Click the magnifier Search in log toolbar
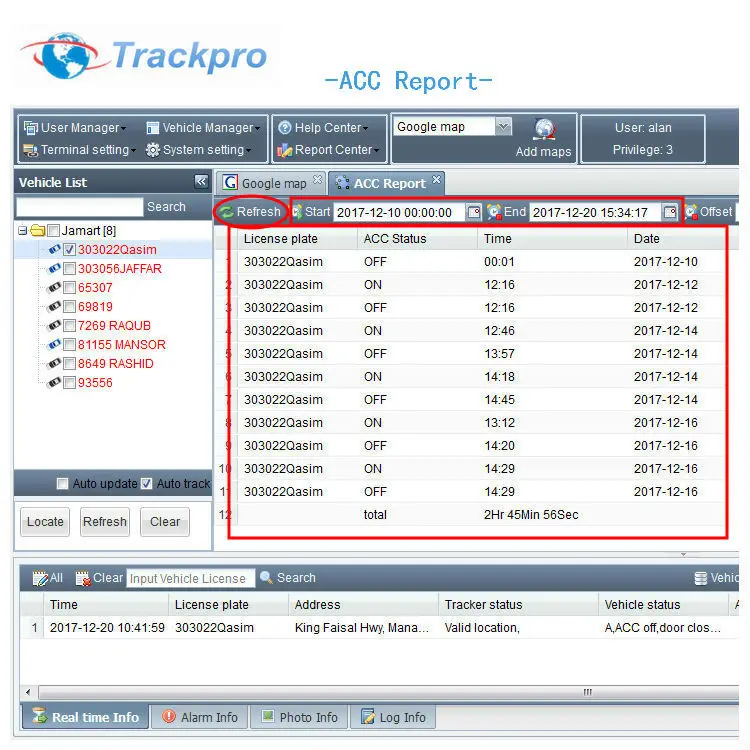Image resolution: width=750 pixels, height=750 pixels. coord(288,578)
